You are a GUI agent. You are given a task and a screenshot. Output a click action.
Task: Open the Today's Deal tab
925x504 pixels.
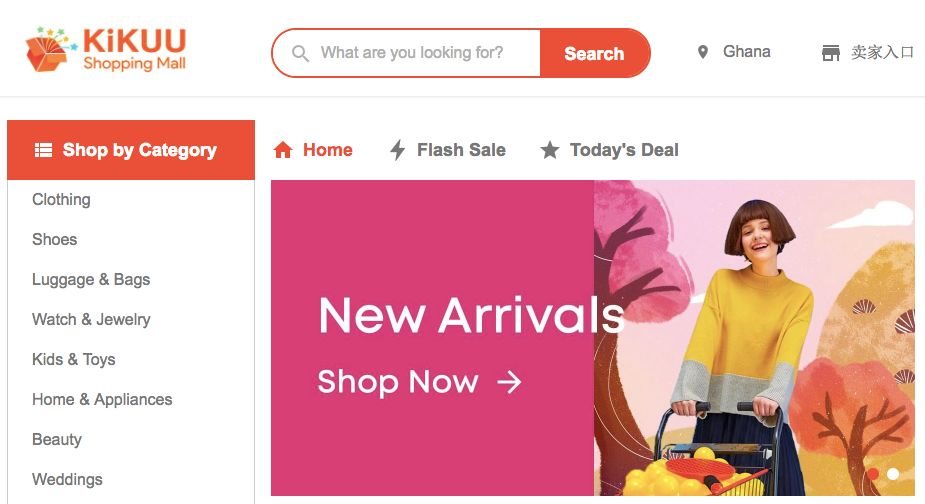point(609,150)
